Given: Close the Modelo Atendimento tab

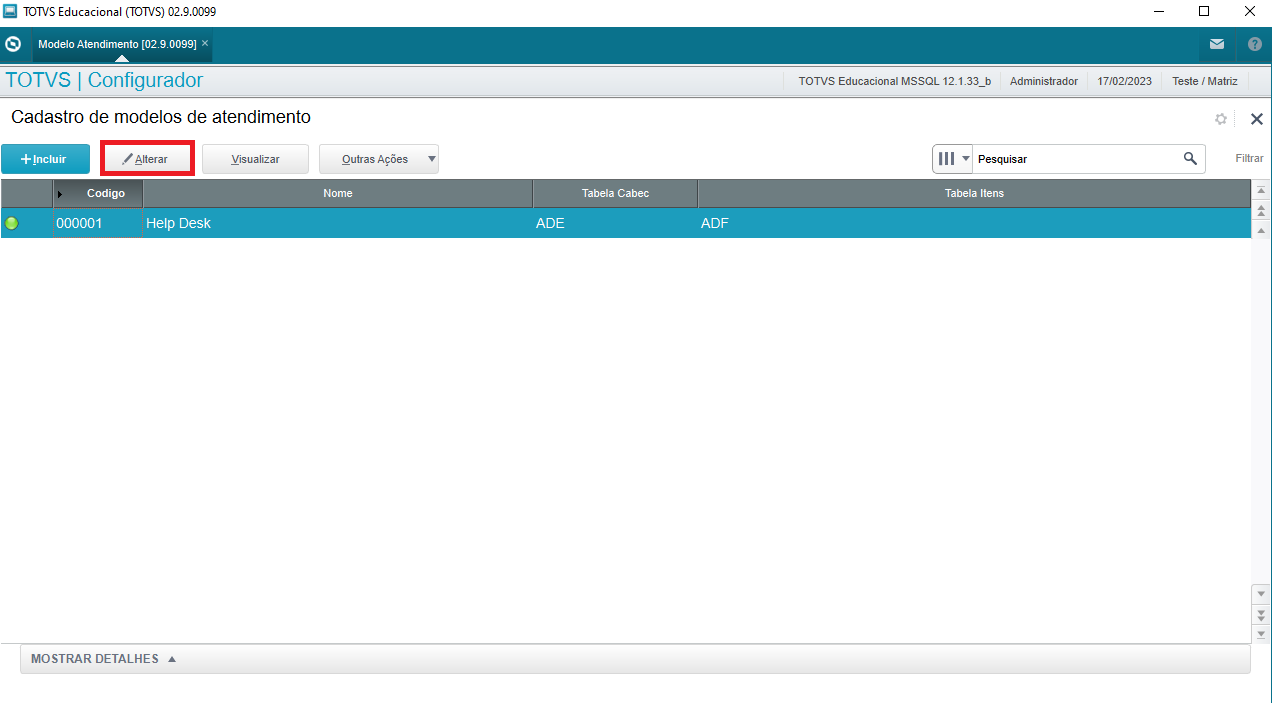Looking at the screenshot, I should pos(205,43).
